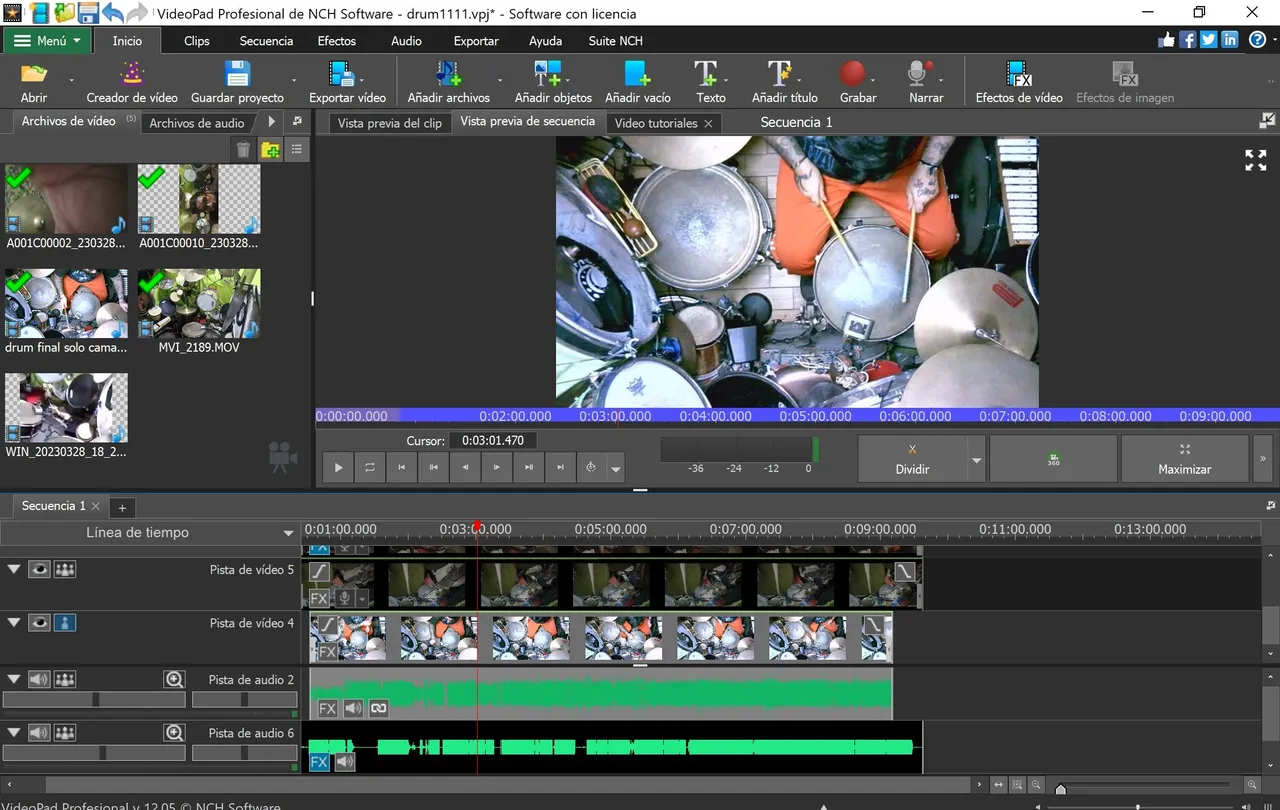Image resolution: width=1280 pixels, height=810 pixels.
Task: Open the Dividir dropdown arrow
Action: 976,460
